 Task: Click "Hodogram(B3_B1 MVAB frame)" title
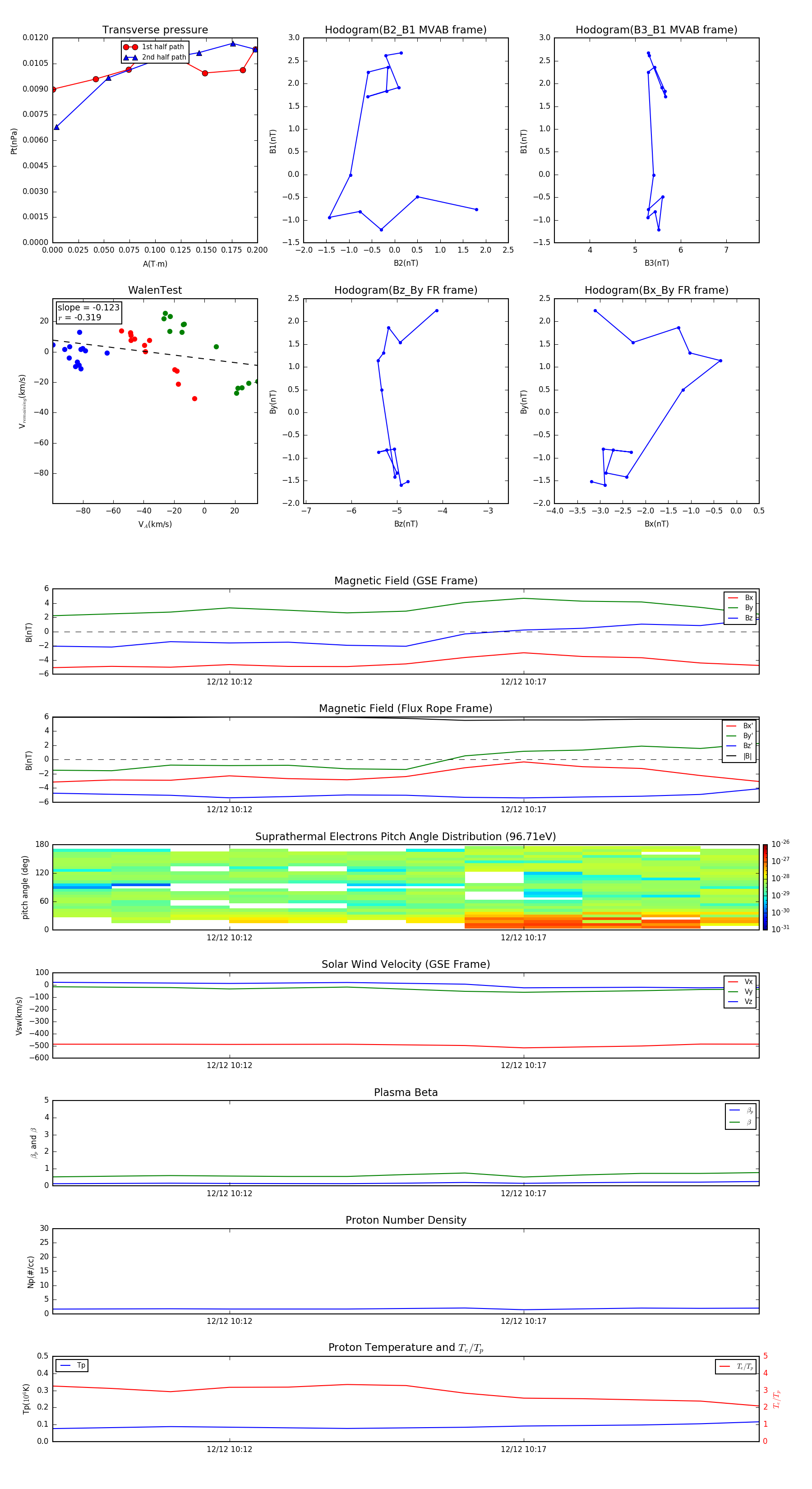coord(656,30)
